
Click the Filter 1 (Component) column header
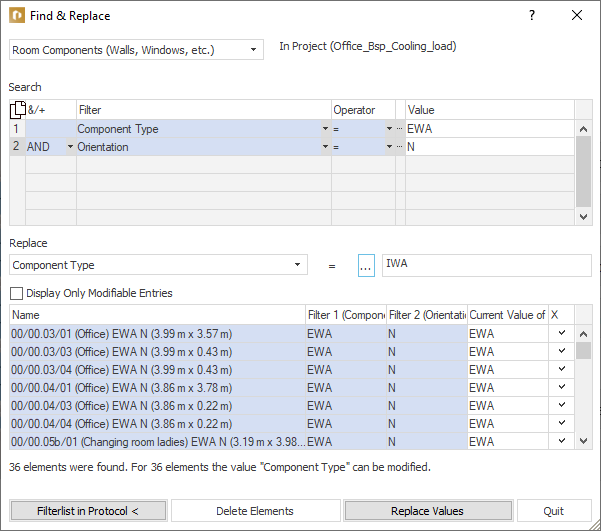coord(346,315)
